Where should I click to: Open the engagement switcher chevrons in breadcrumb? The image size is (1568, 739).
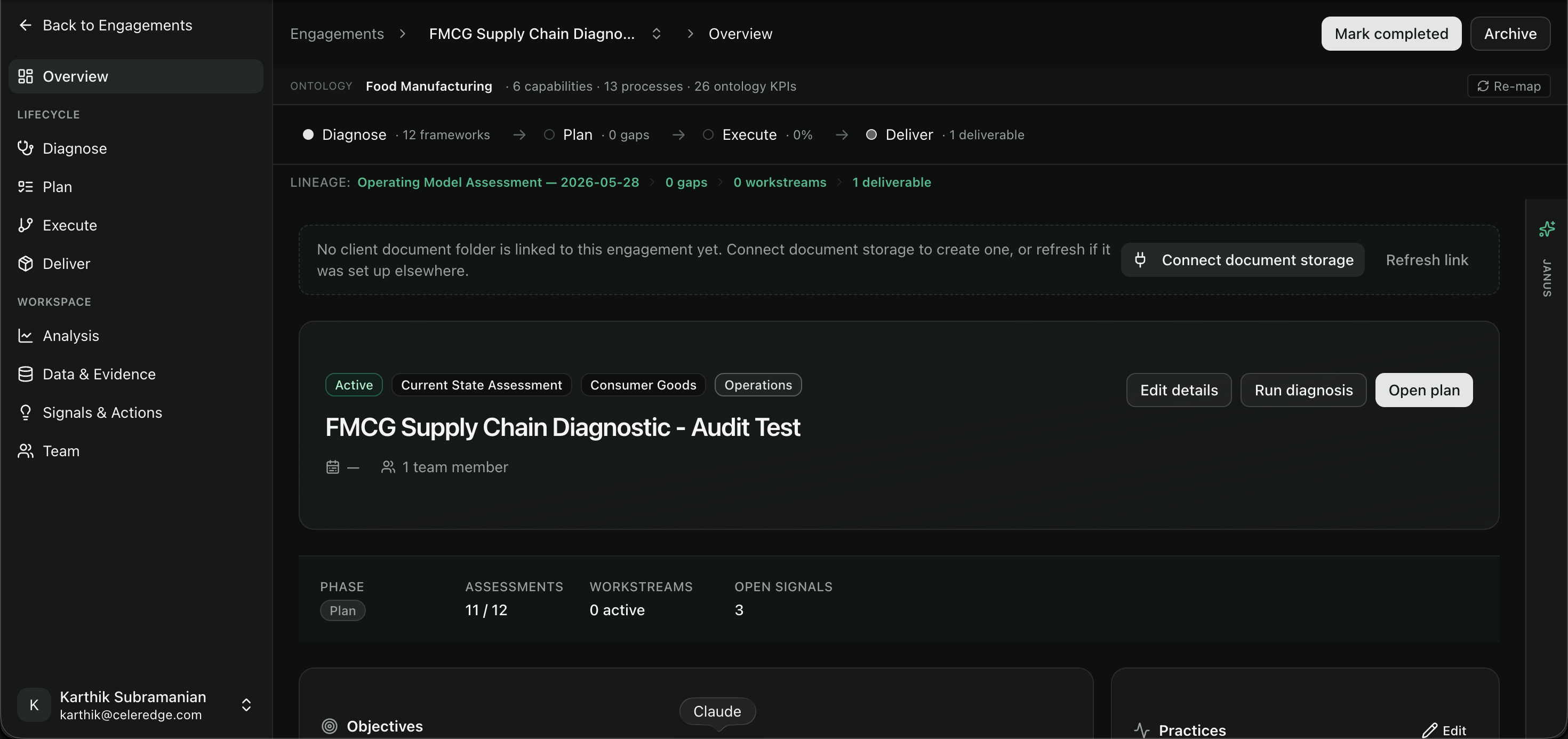coord(656,34)
